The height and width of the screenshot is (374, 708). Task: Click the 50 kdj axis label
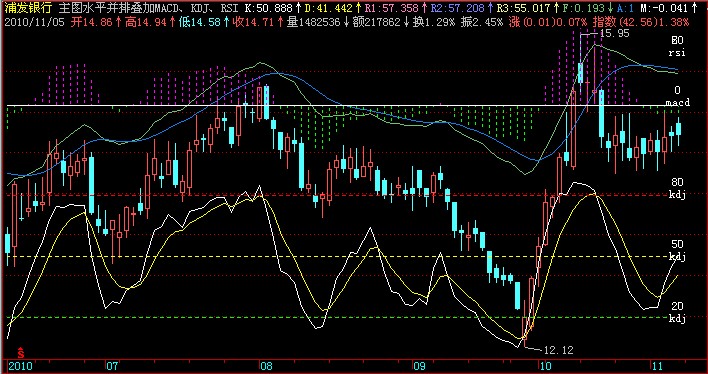point(677,251)
